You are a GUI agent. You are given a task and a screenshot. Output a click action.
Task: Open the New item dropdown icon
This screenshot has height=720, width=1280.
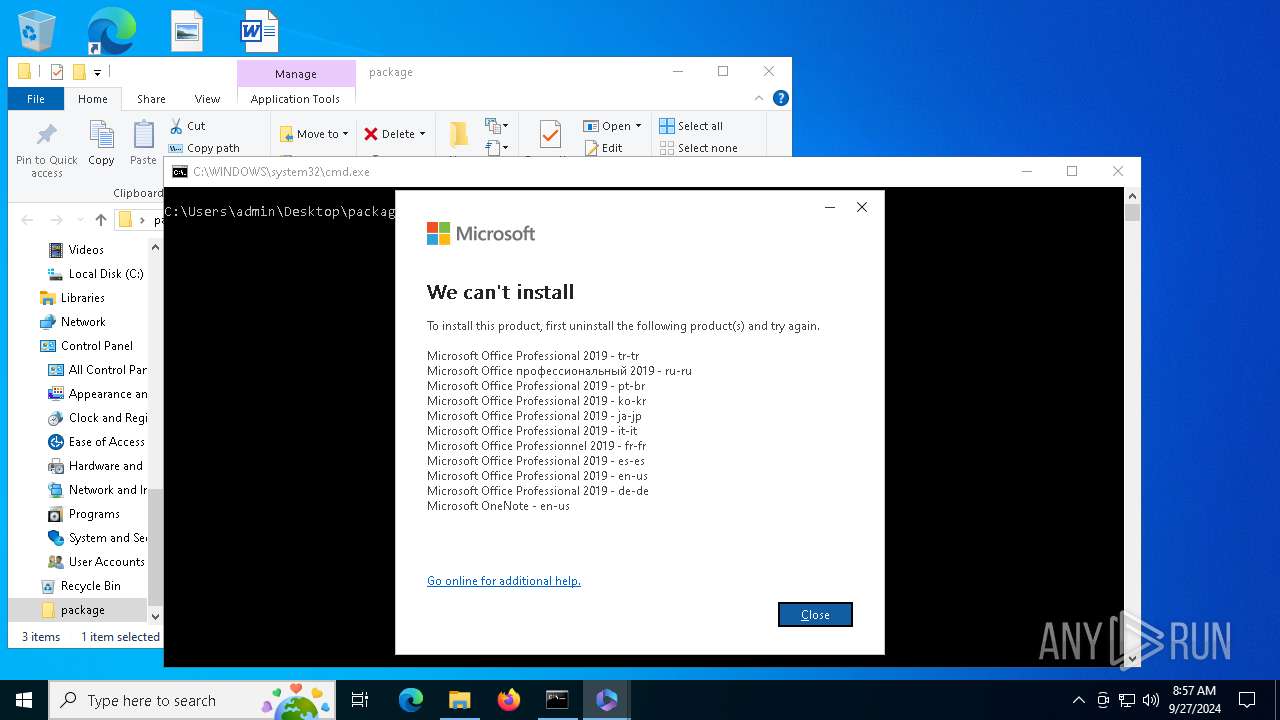[497, 126]
